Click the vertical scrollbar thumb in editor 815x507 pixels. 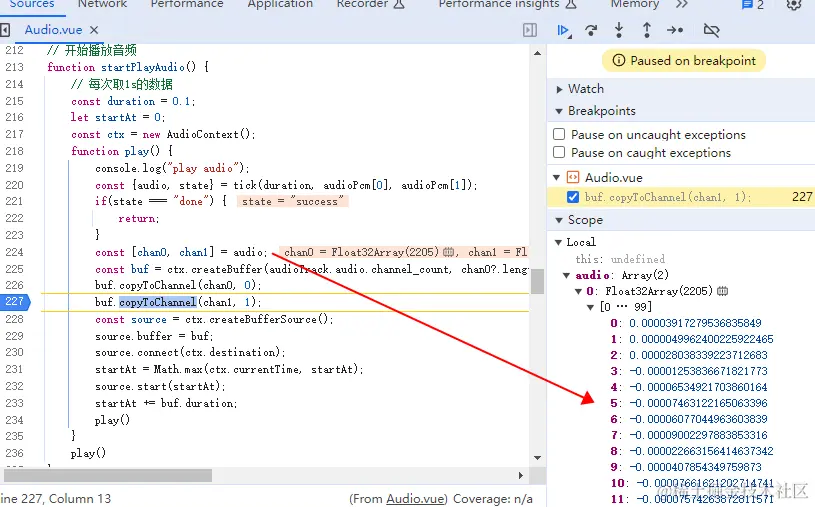(537, 281)
